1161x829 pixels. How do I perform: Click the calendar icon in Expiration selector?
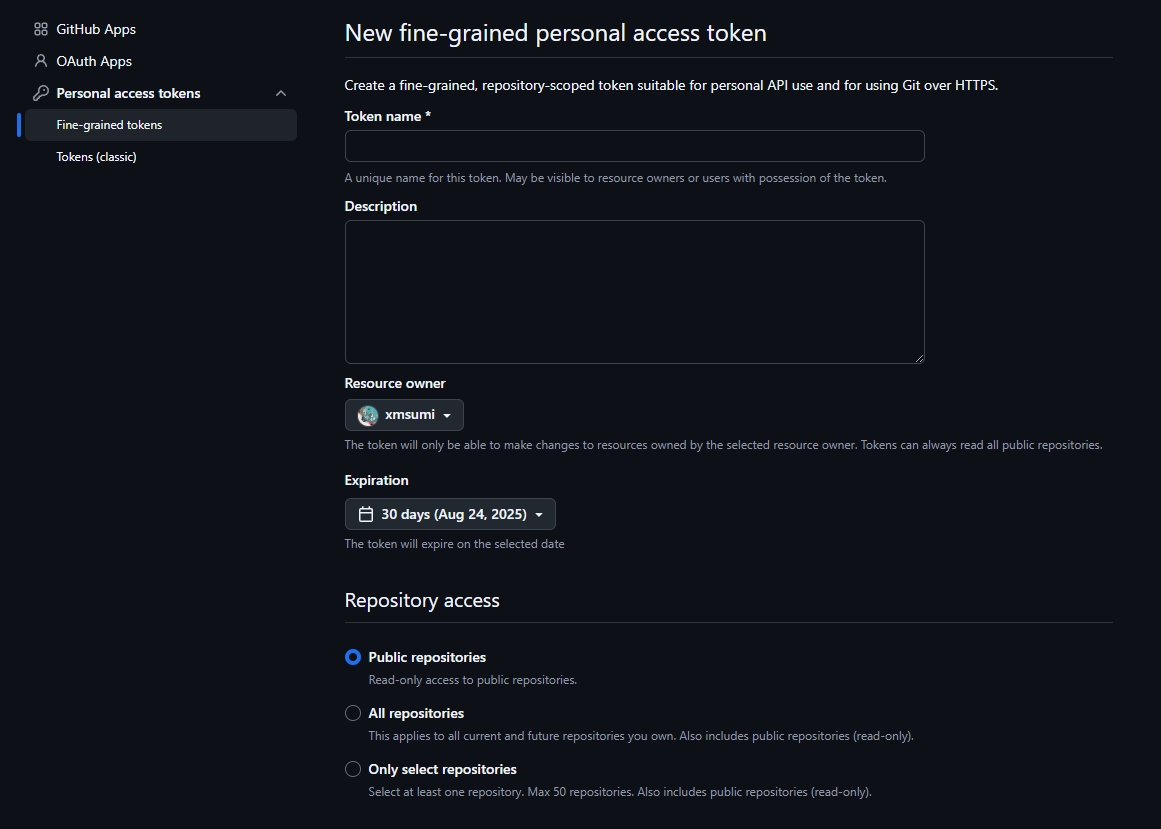366,514
